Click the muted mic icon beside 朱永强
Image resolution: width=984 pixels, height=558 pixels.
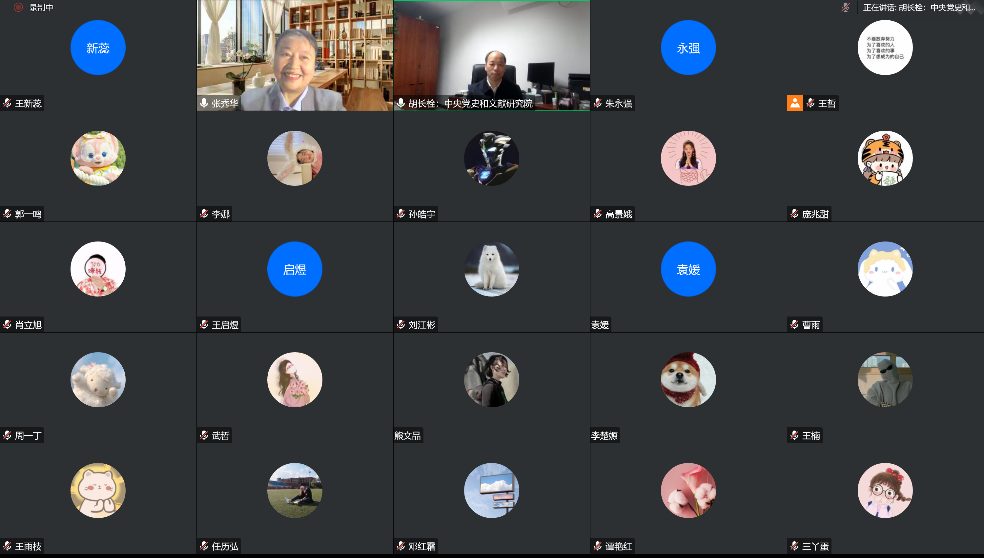(598, 103)
